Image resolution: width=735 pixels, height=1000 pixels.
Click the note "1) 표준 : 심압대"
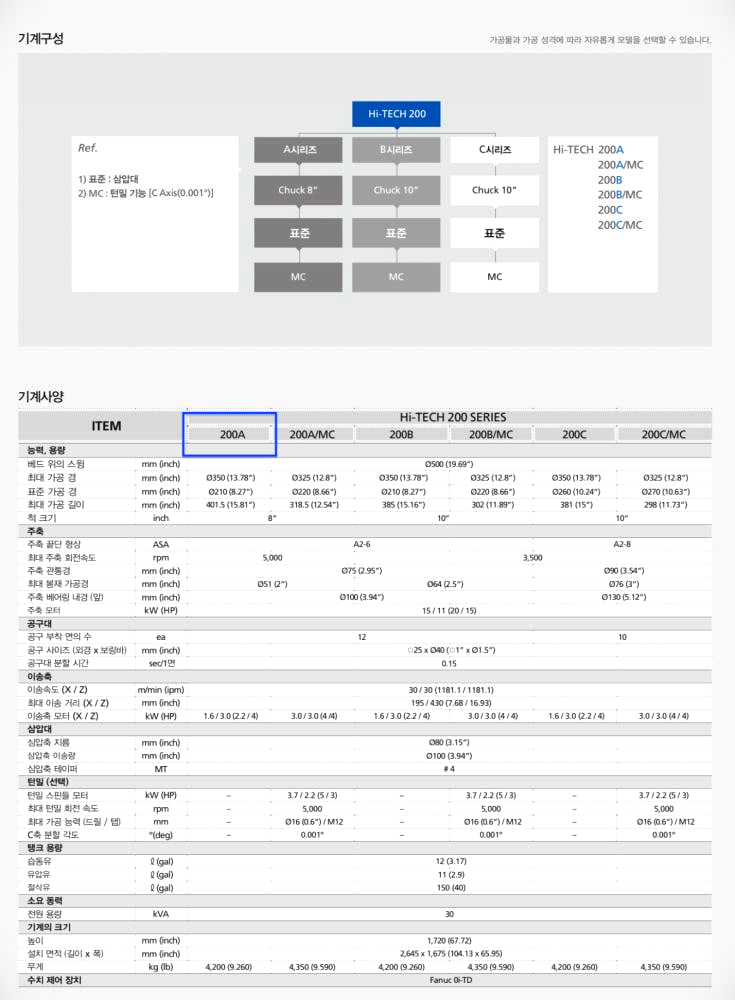point(108,179)
